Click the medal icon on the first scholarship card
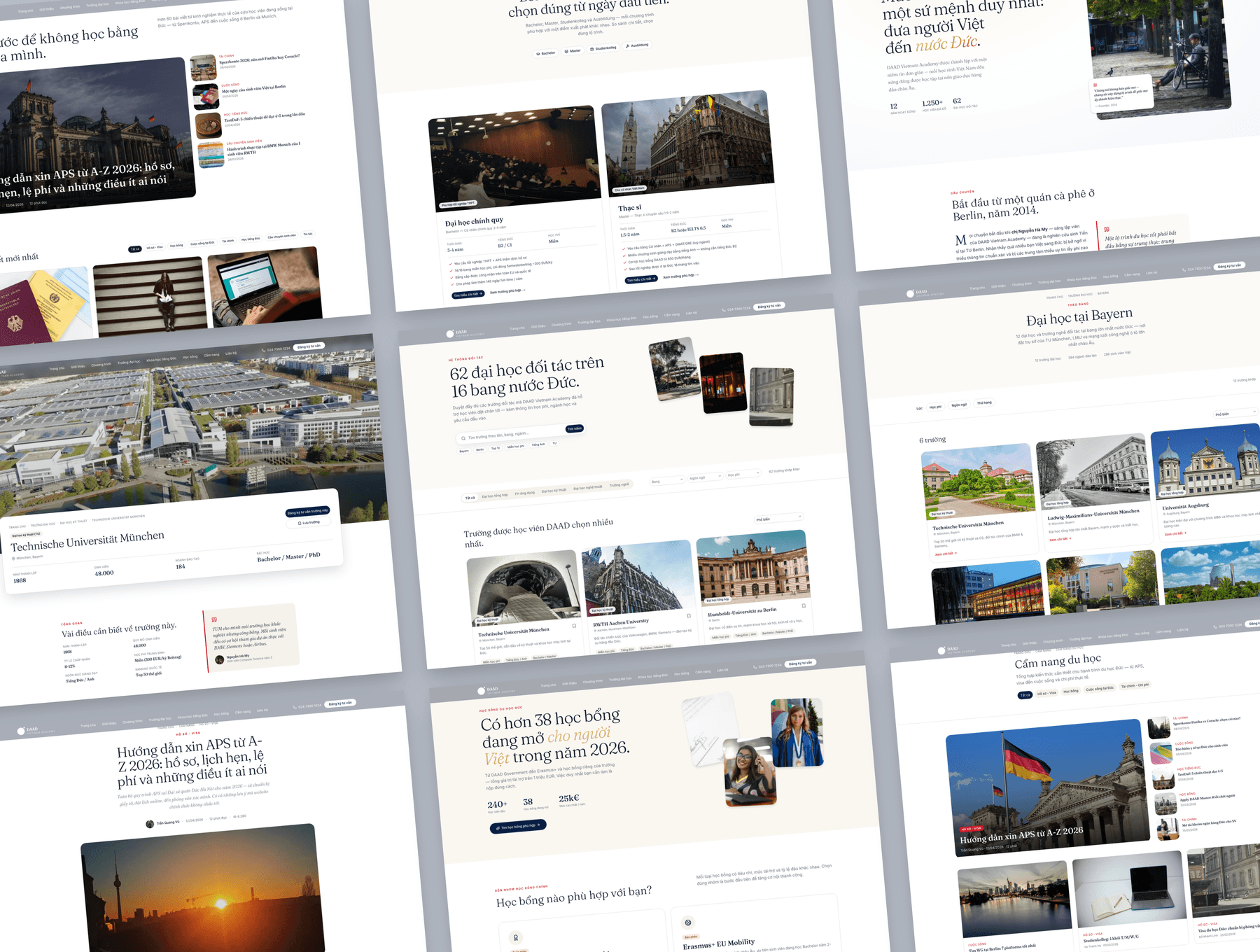 [x=516, y=938]
